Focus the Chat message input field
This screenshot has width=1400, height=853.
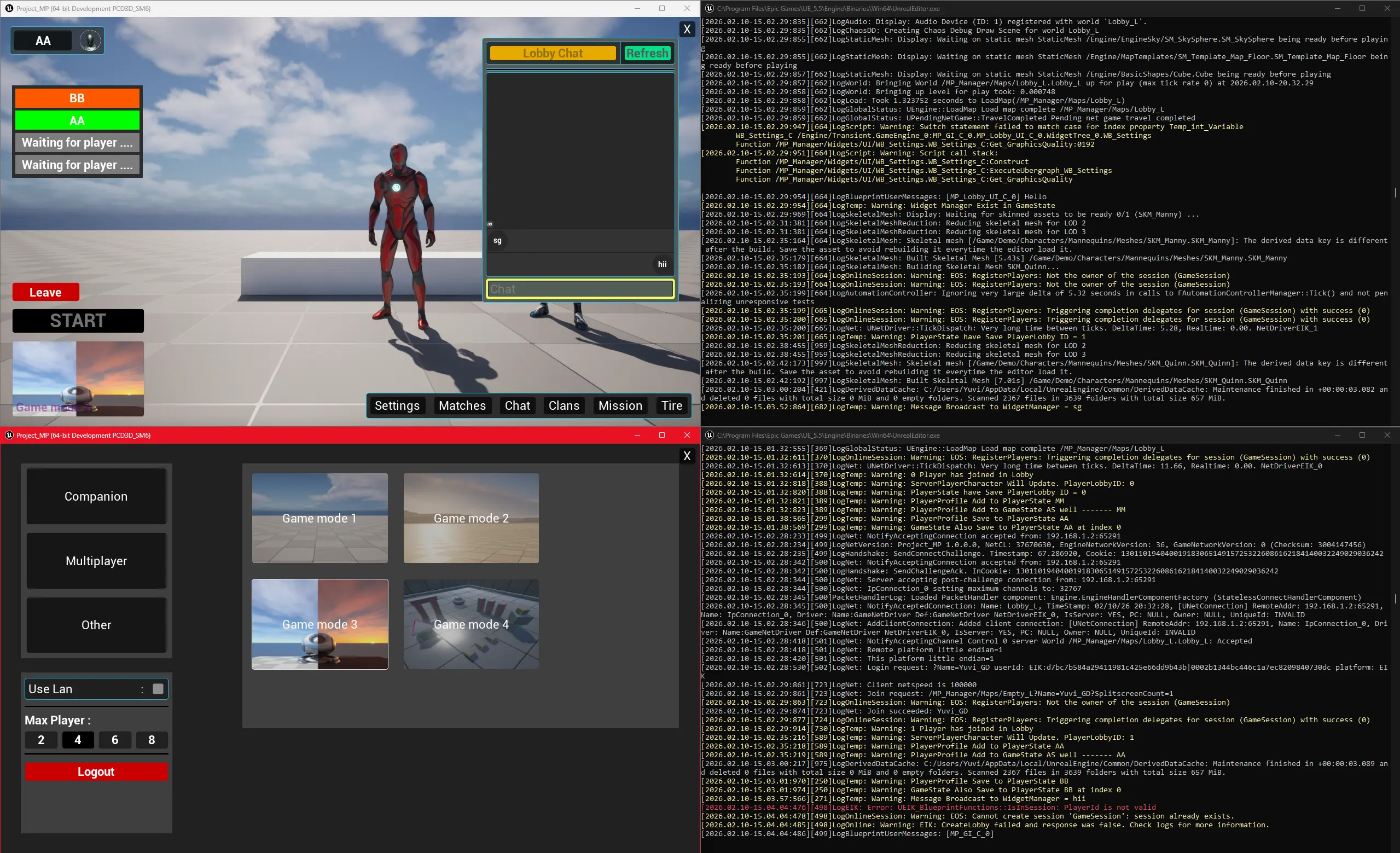pos(580,289)
